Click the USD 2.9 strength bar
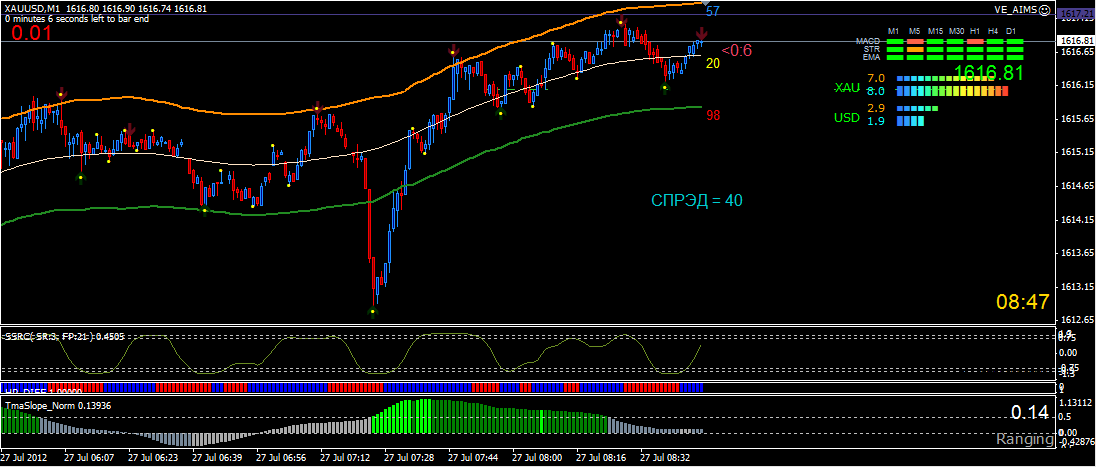Viewport: 1096px width, 467px height. click(x=917, y=109)
